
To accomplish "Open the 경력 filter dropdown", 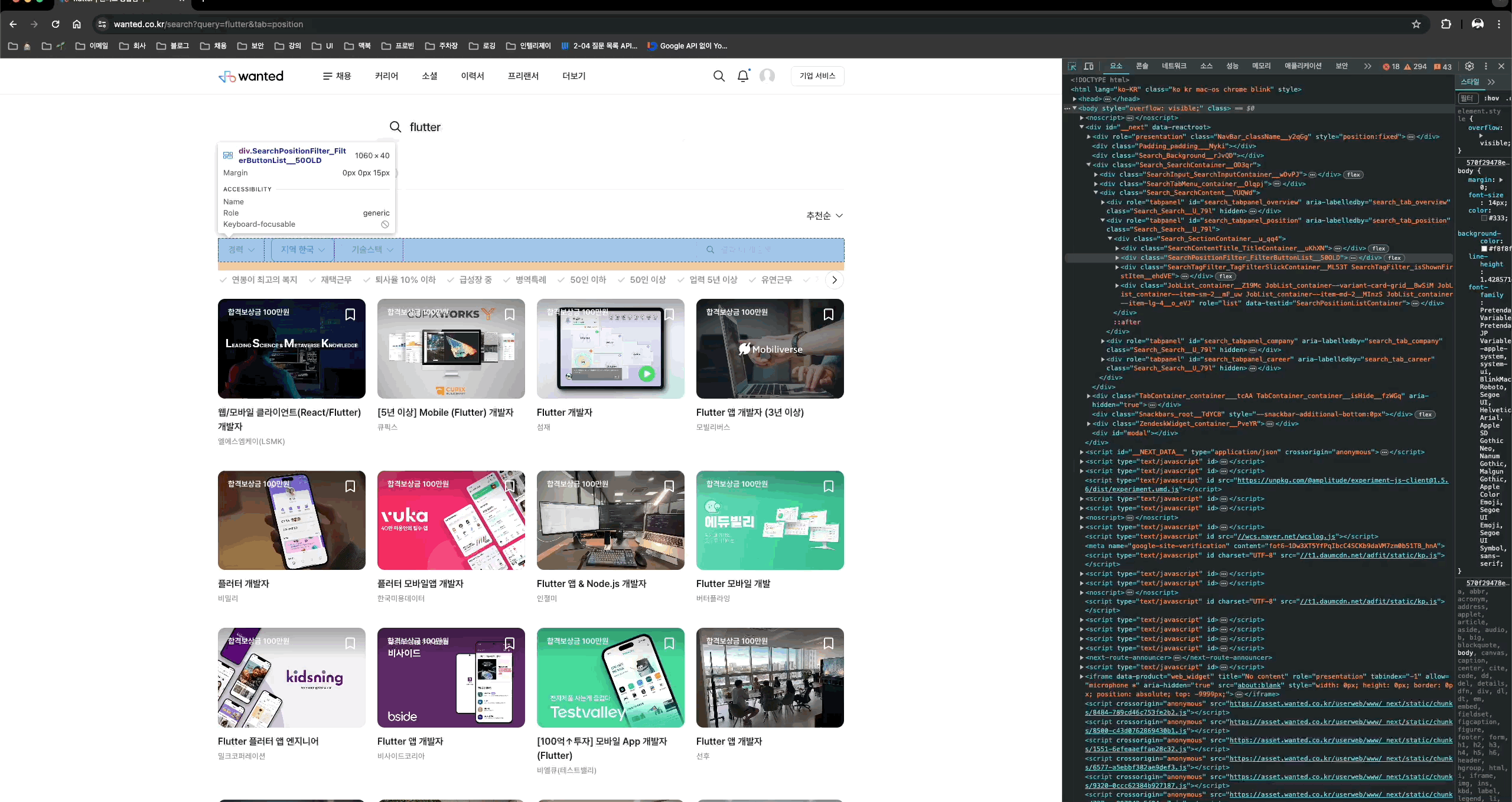I will (242, 250).
